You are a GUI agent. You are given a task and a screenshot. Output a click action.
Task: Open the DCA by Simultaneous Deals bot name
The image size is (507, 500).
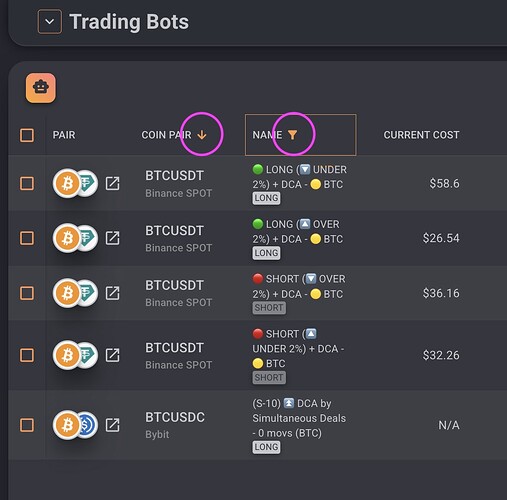[299, 418]
